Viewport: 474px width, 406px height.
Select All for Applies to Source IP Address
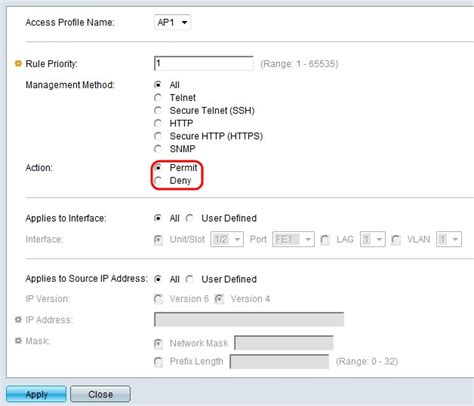158,279
